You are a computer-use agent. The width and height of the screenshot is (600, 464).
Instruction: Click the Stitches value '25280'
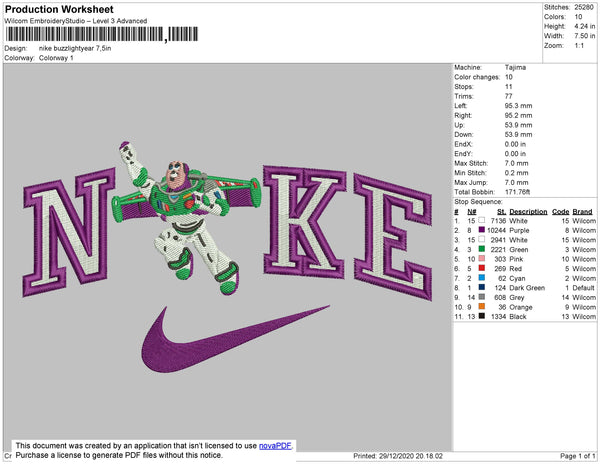tap(584, 7)
